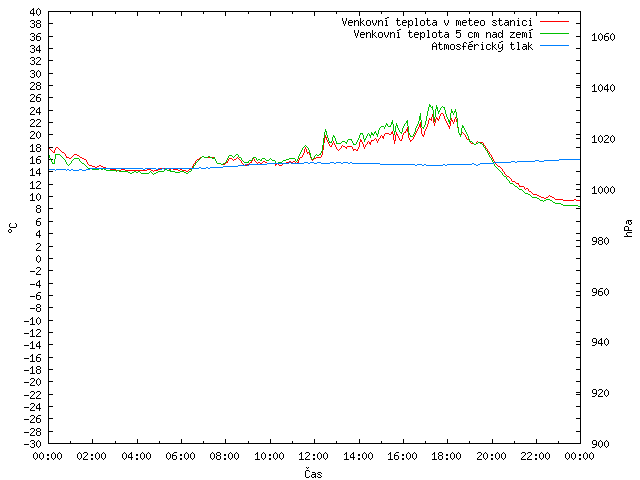Click the right axis unit label hPa

coord(628,228)
